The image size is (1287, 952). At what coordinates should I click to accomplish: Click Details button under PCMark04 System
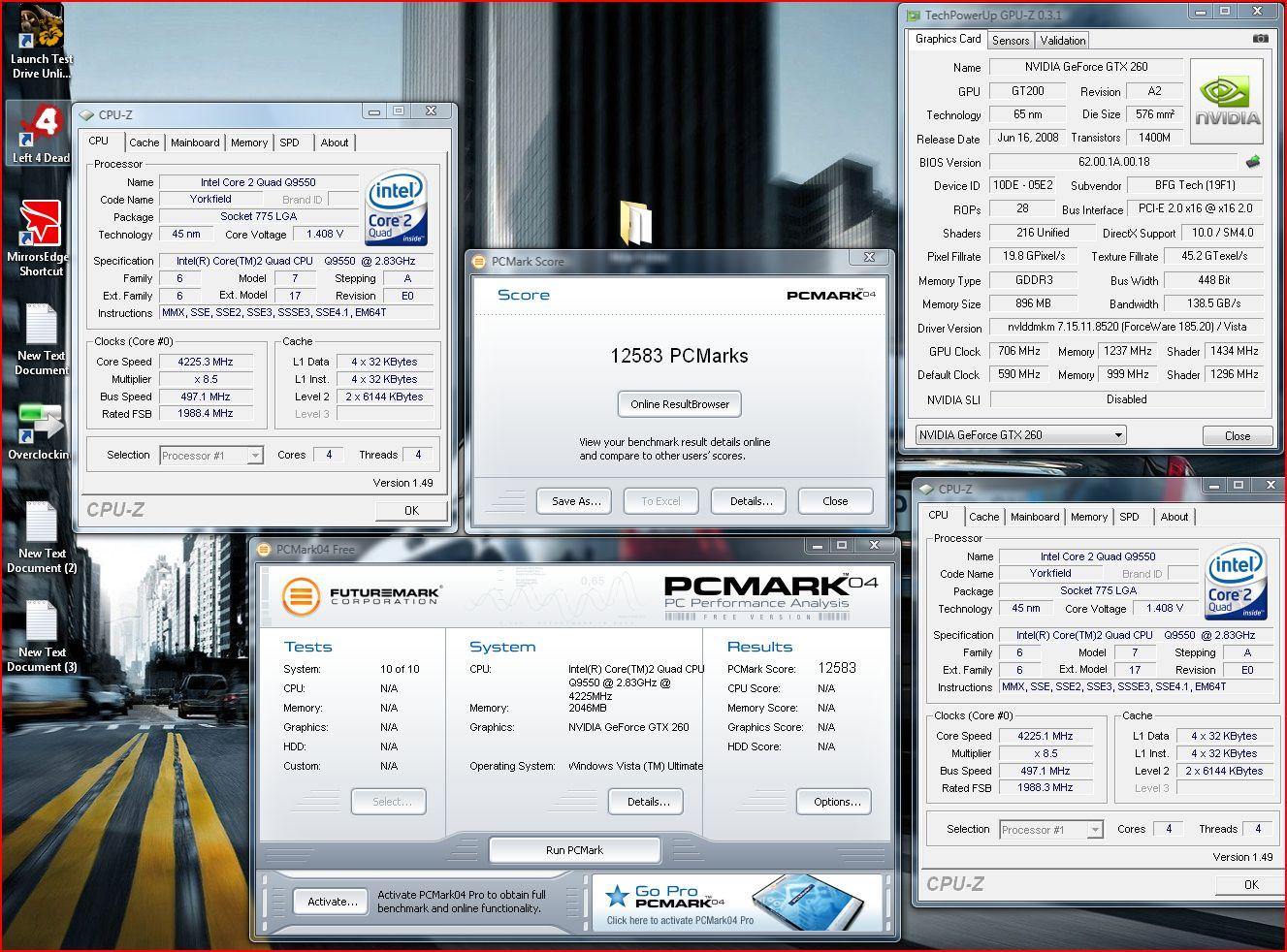648,802
